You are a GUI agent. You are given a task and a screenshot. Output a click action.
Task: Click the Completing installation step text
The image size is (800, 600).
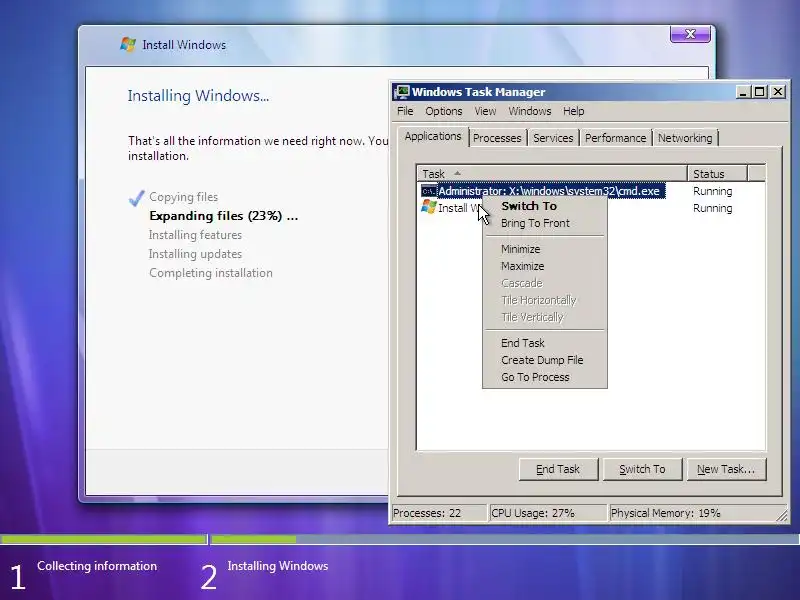coord(211,273)
